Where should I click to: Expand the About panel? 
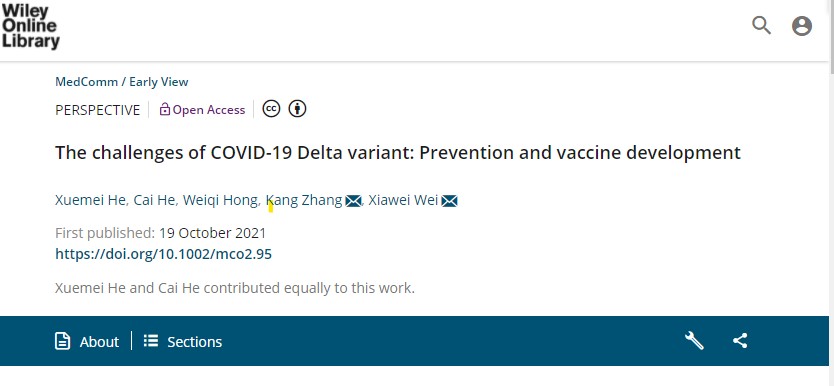tap(87, 341)
